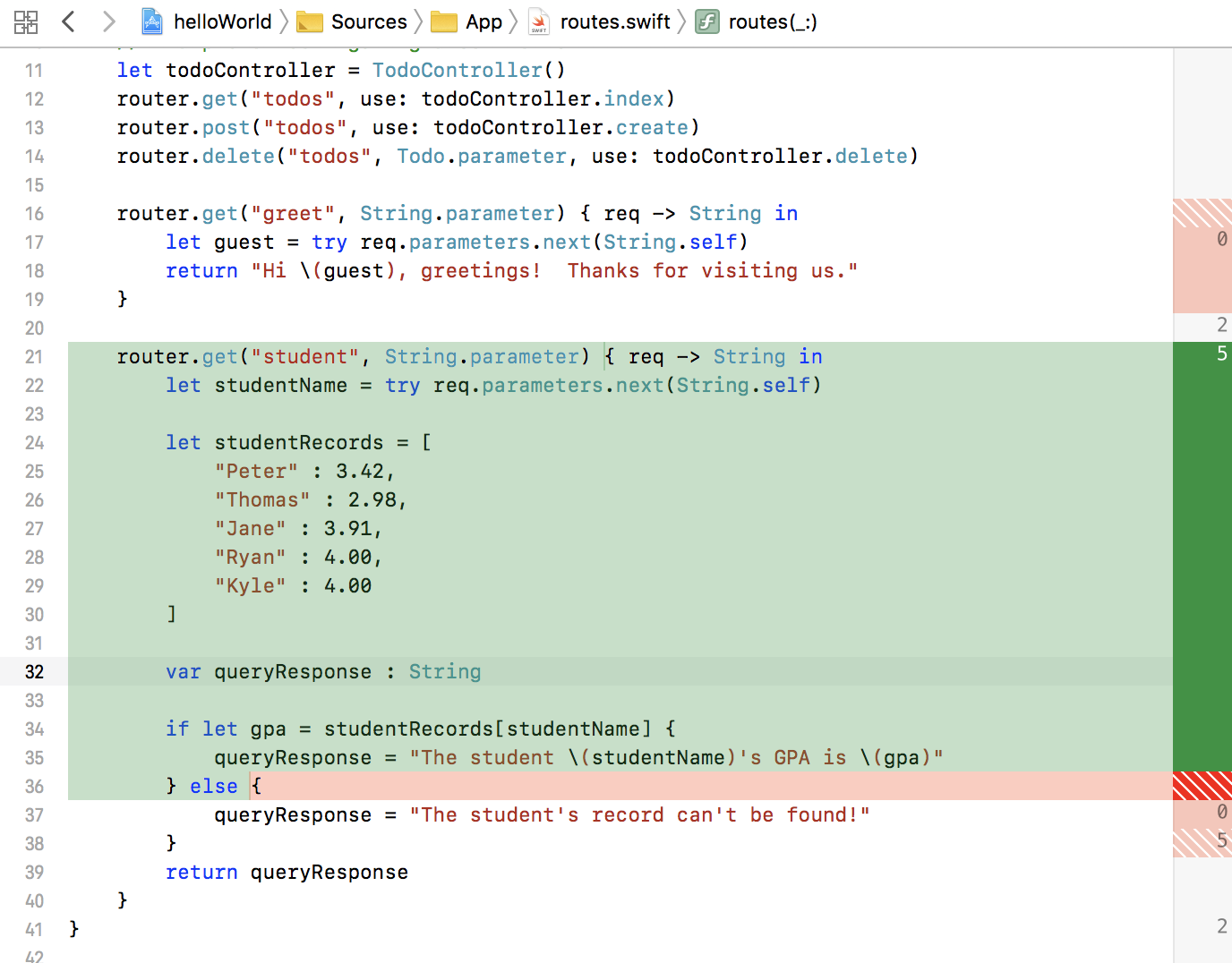Click the red striped coverage marker at line 36
The image size is (1232, 963).
click(1202, 786)
